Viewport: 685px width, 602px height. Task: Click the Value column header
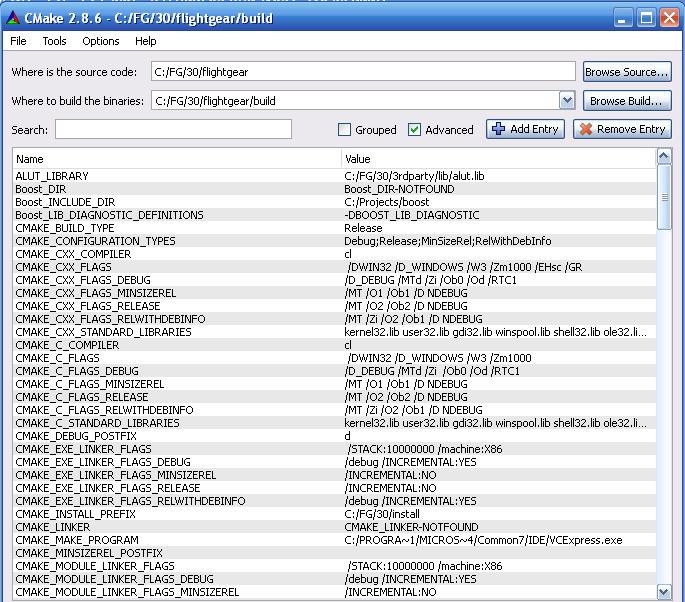click(x=498, y=159)
